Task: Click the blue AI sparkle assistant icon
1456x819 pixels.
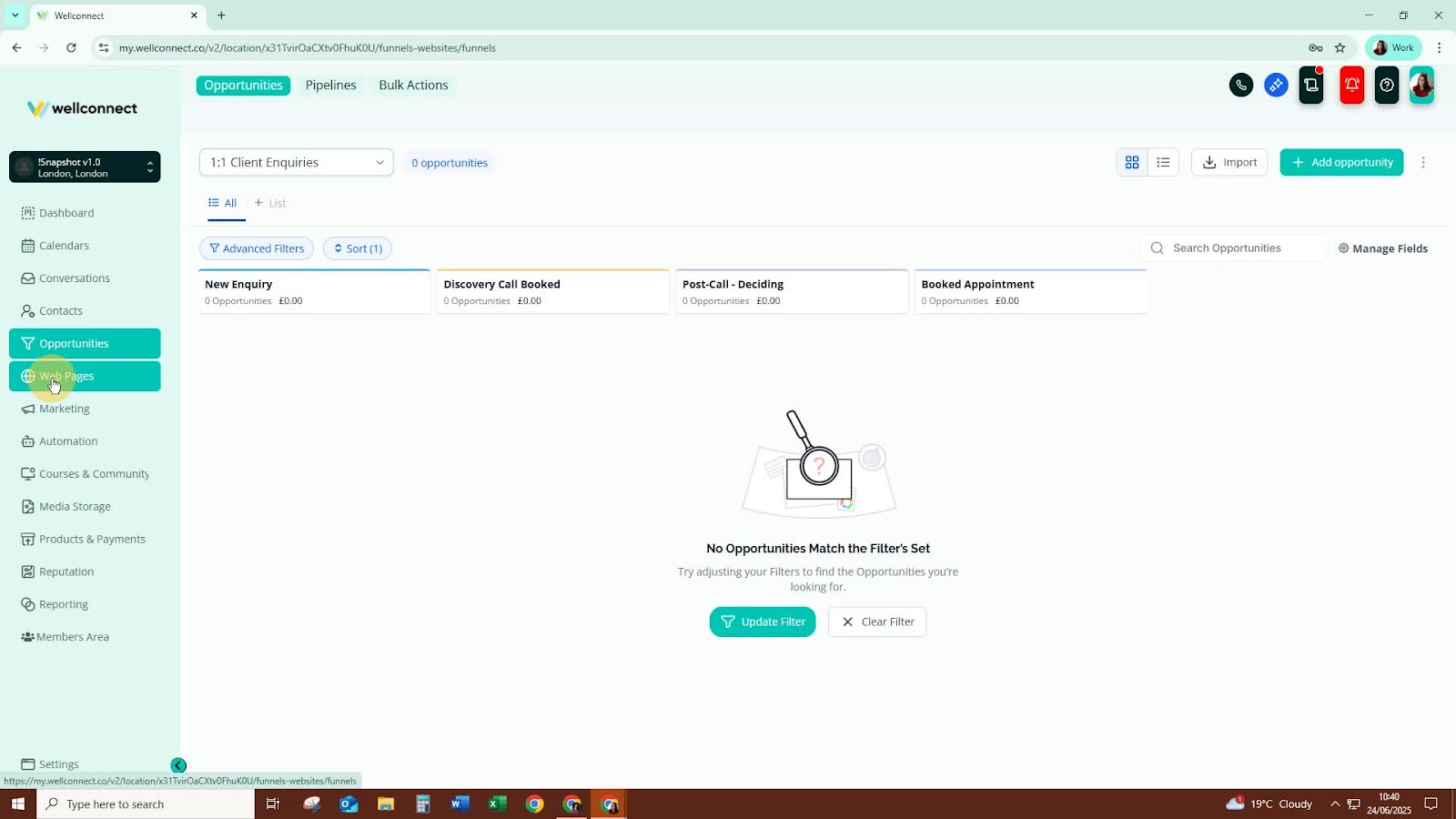Action: click(1276, 86)
